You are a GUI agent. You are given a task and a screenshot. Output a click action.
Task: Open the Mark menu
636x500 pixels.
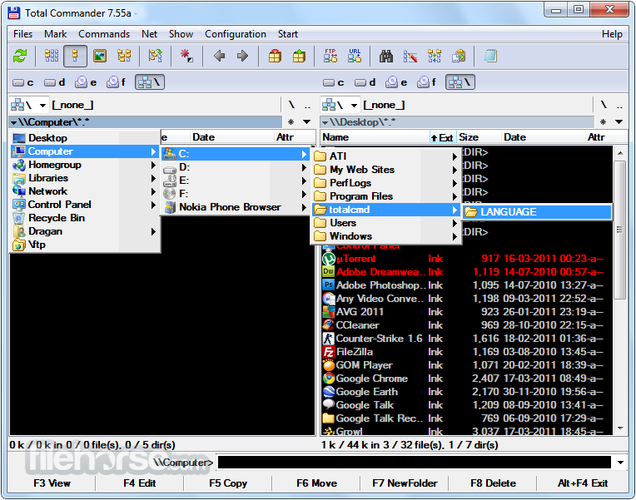click(x=56, y=34)
